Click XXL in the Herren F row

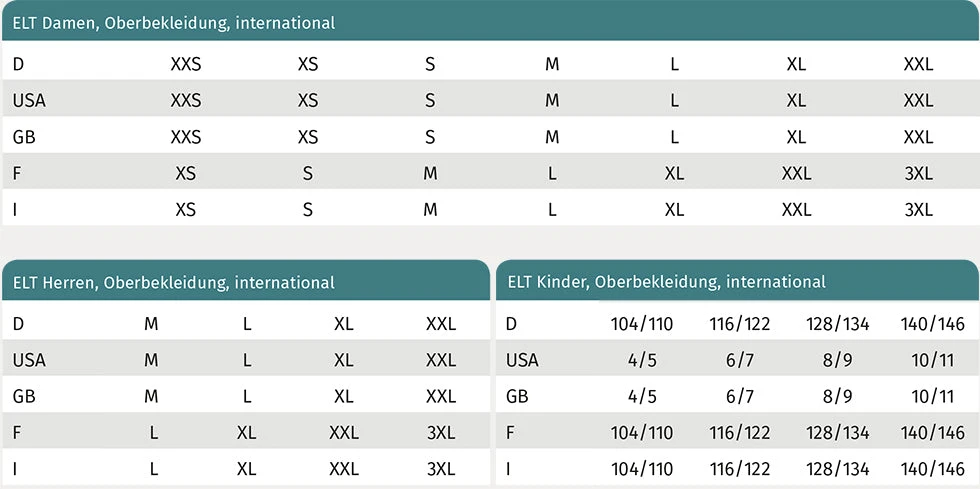pyautogui.click(x=344, y=433)
